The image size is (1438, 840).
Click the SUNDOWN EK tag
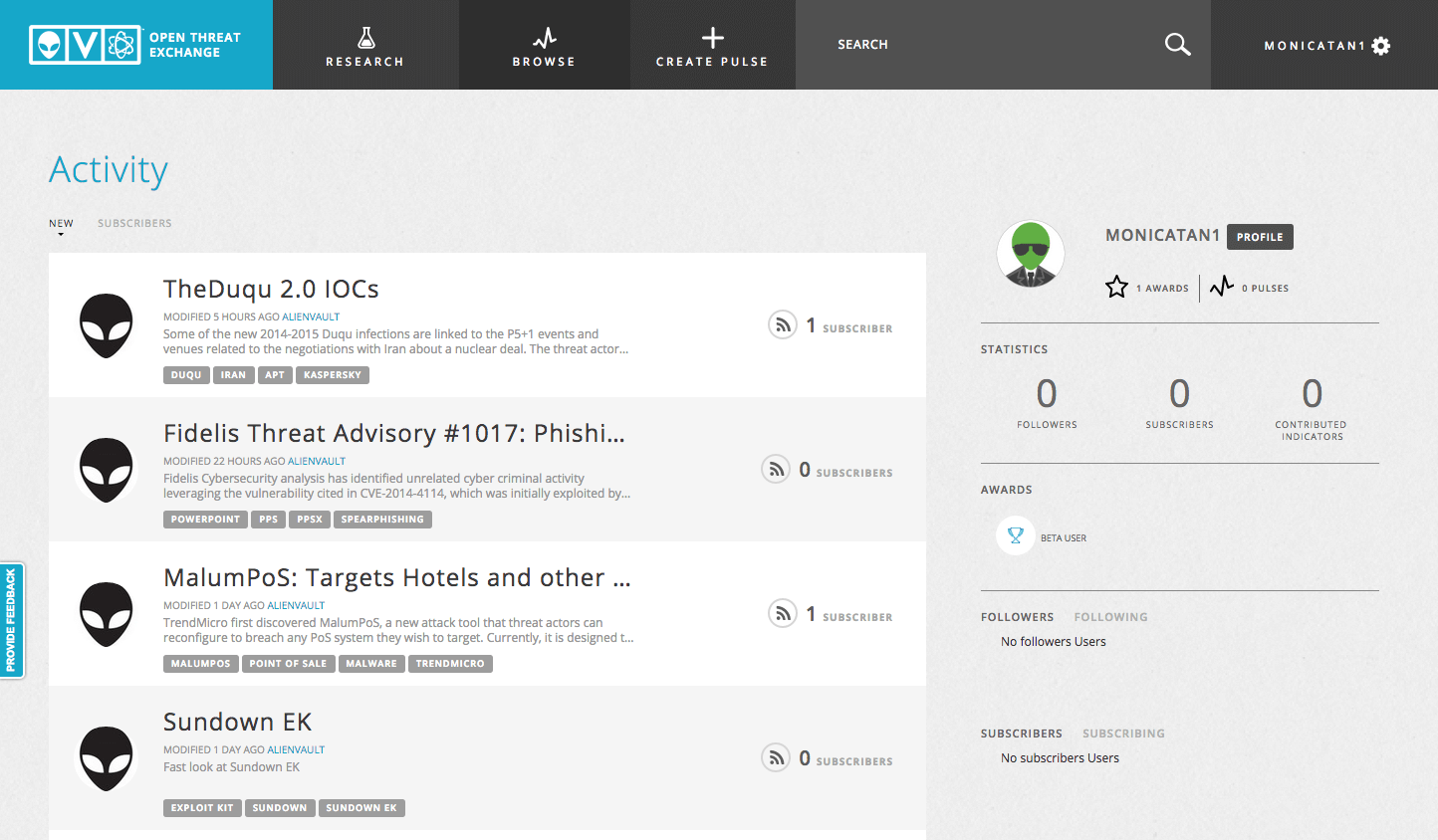(361, 808)
